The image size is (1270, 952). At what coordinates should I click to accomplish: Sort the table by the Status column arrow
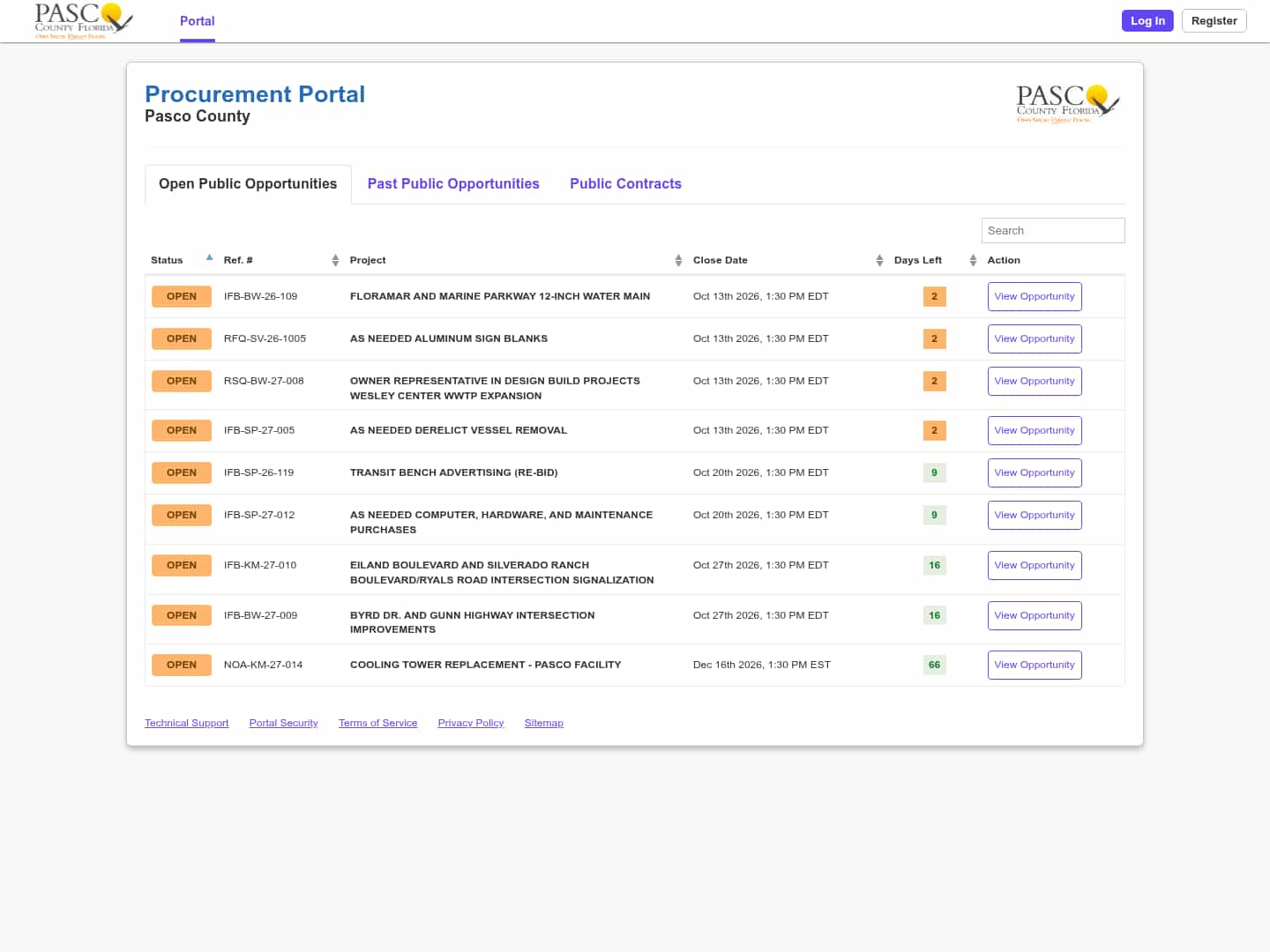[x=209, y=257]
